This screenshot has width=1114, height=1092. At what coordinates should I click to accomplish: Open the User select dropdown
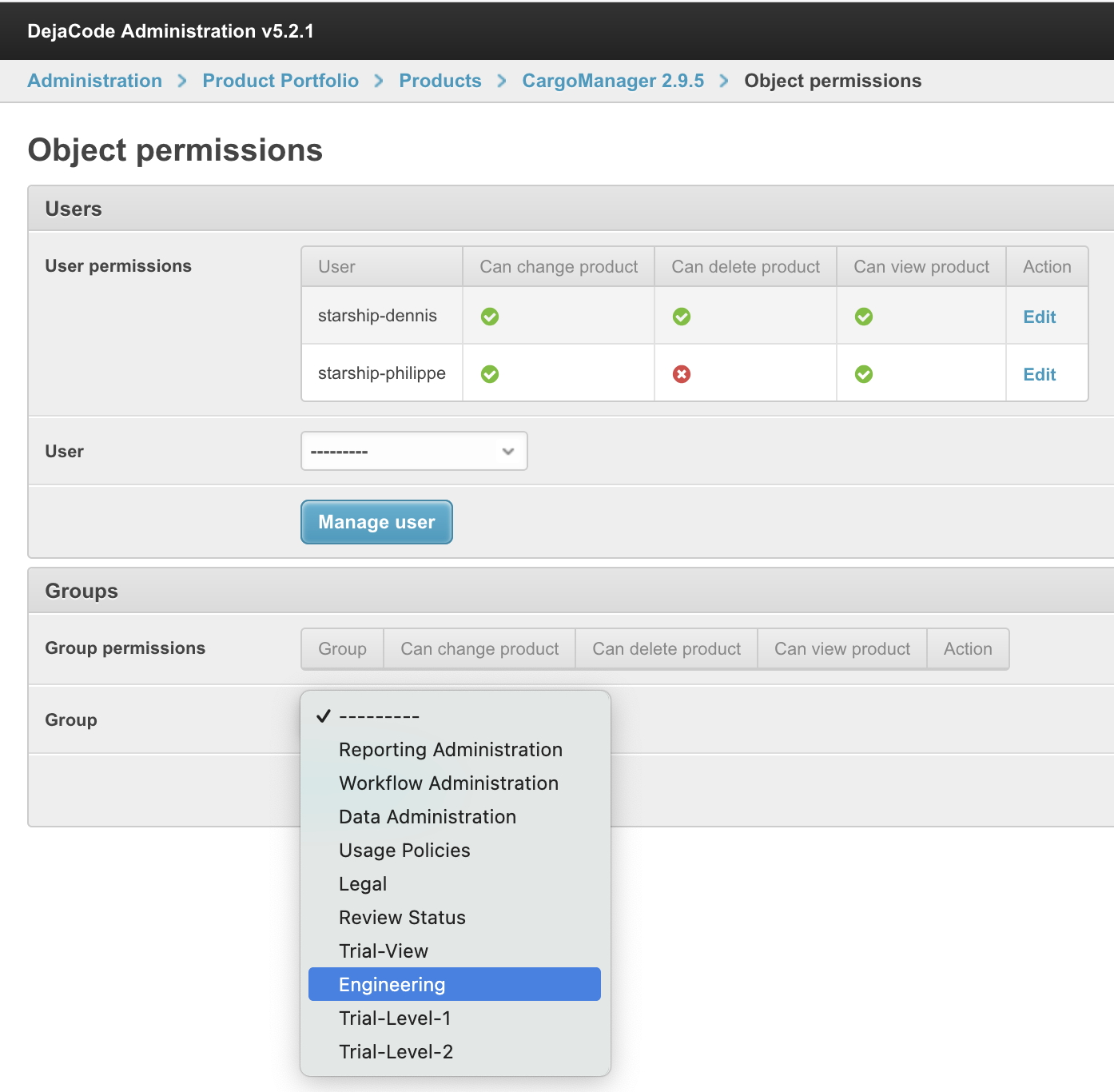coord(414,451)
